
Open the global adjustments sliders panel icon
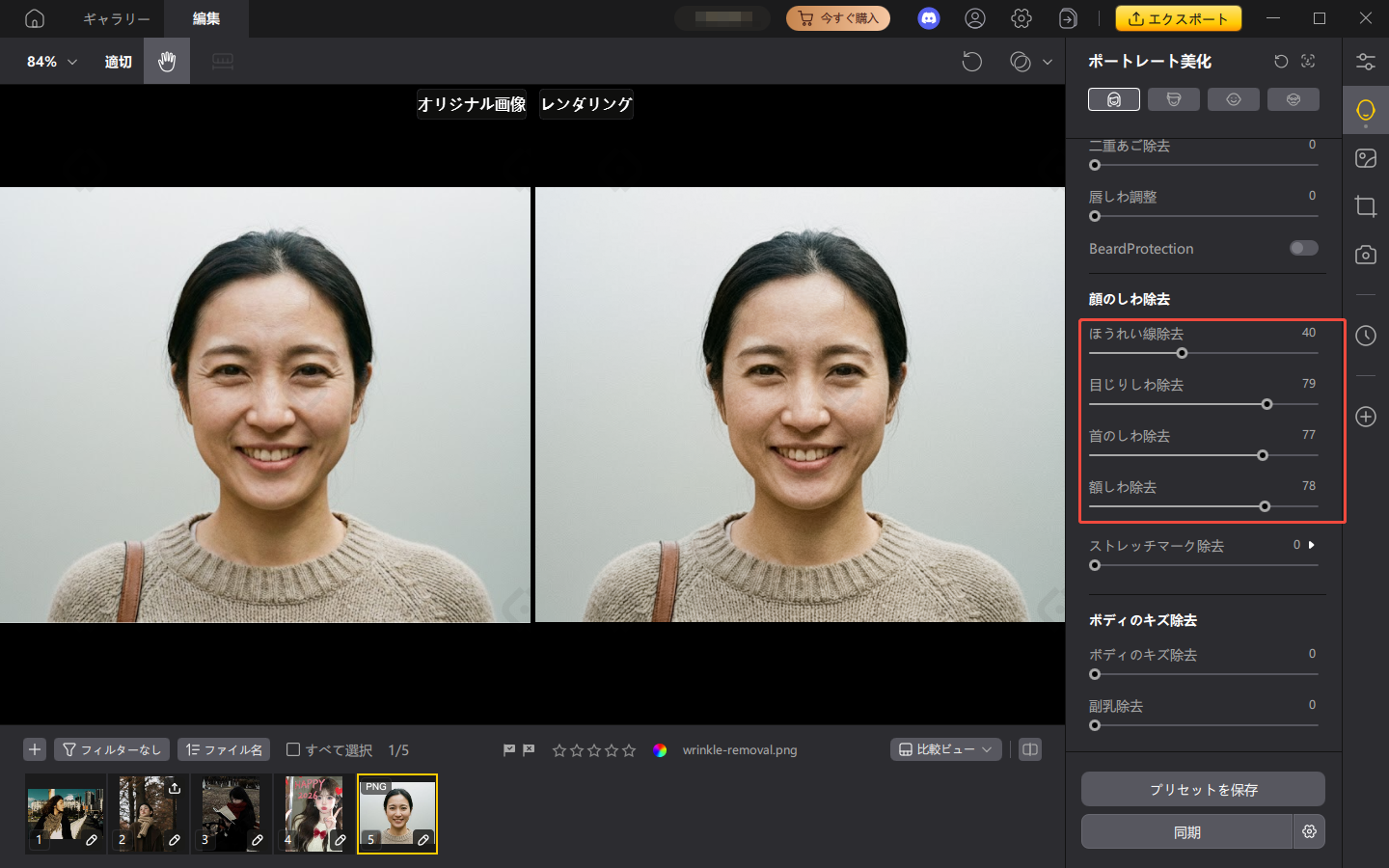1365,61
